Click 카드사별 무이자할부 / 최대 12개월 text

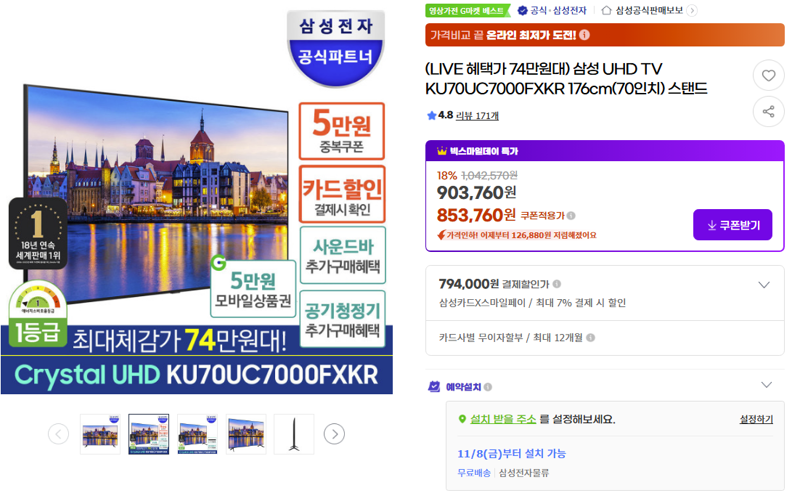[x=511, y=338]
